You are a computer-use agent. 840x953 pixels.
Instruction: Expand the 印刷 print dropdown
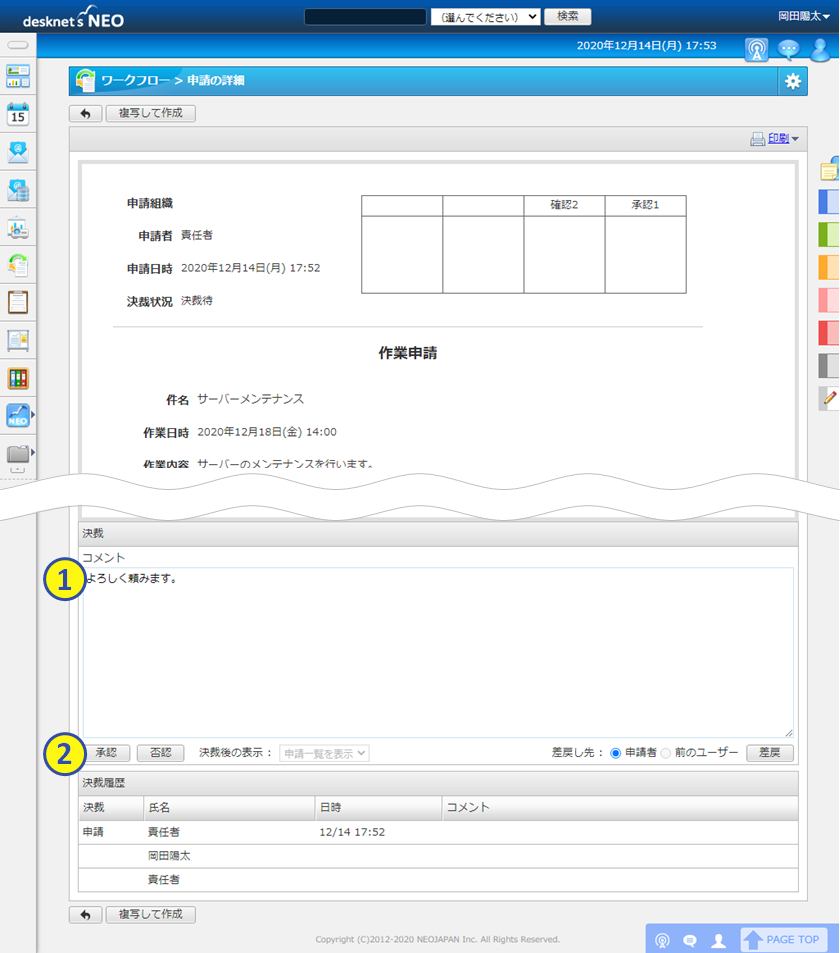click(x=776, y=139)
